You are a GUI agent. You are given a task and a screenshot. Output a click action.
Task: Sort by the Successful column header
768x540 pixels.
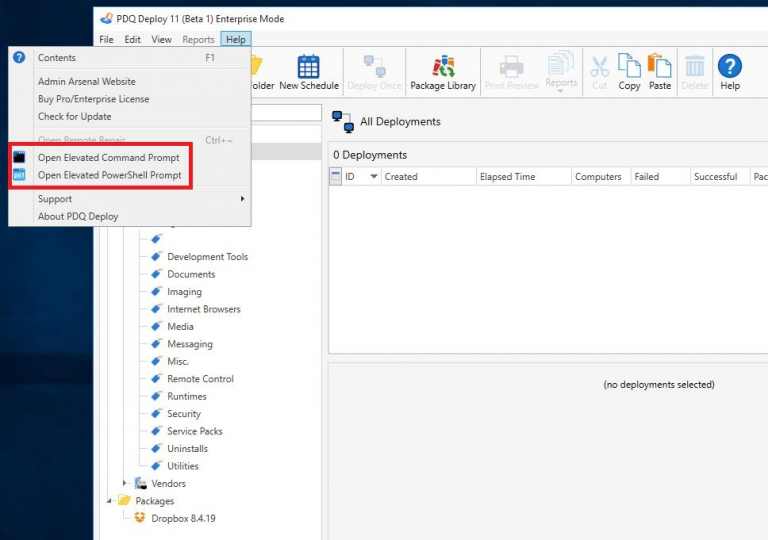(x=720, y=176)
